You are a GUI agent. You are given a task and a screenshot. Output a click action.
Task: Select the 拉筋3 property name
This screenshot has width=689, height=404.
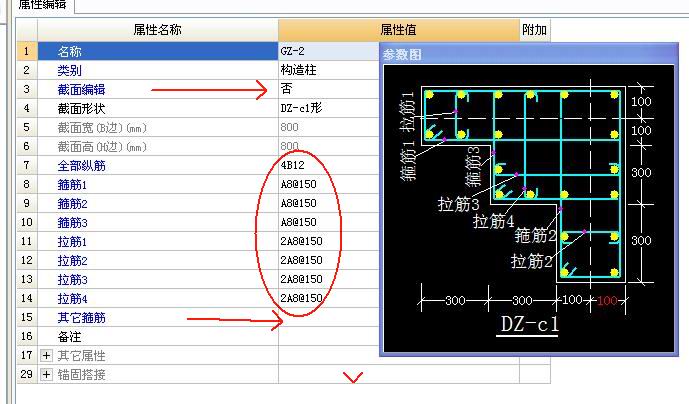tap(72, 280)
